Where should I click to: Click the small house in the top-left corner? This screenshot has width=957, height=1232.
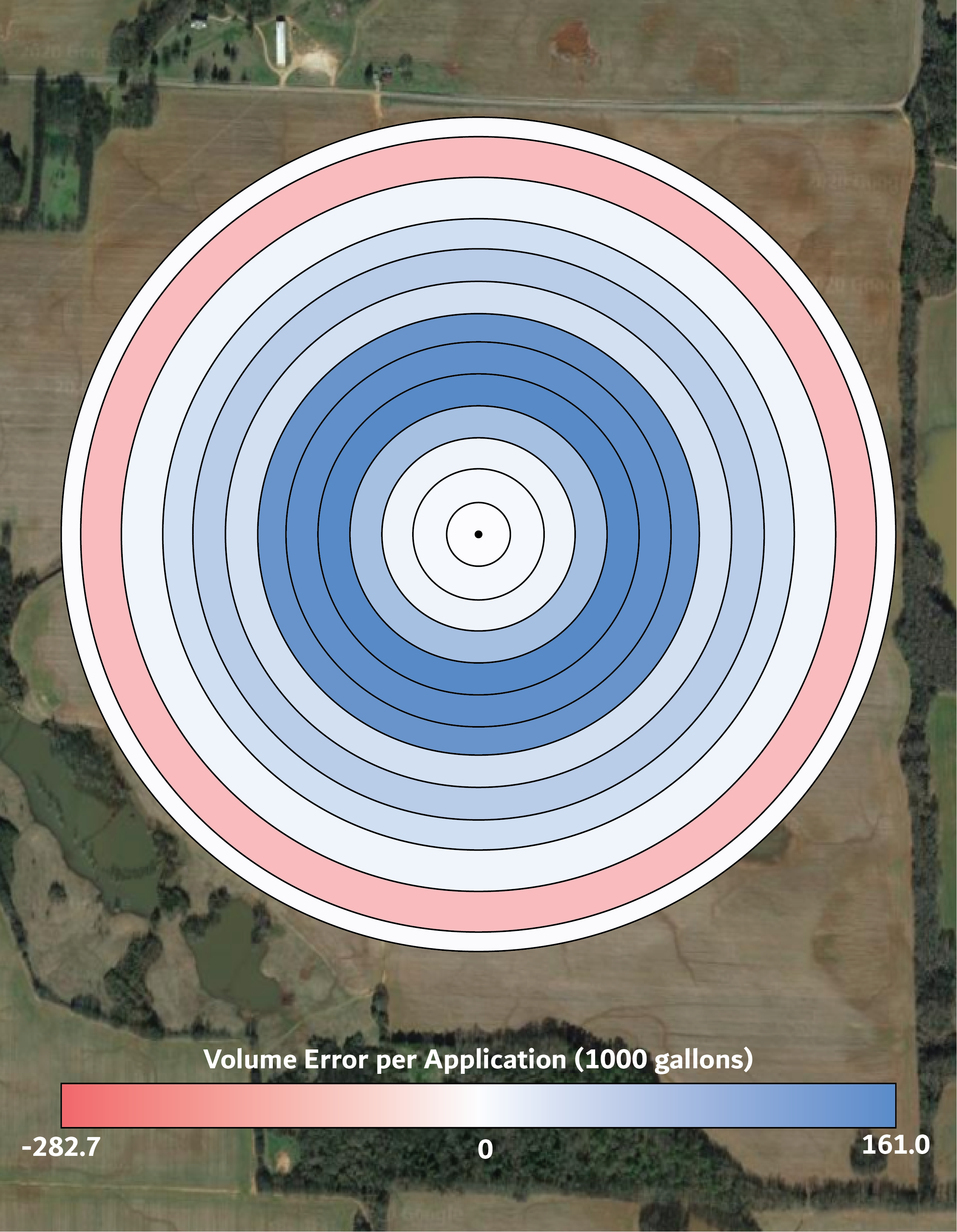tap(198, 20)
